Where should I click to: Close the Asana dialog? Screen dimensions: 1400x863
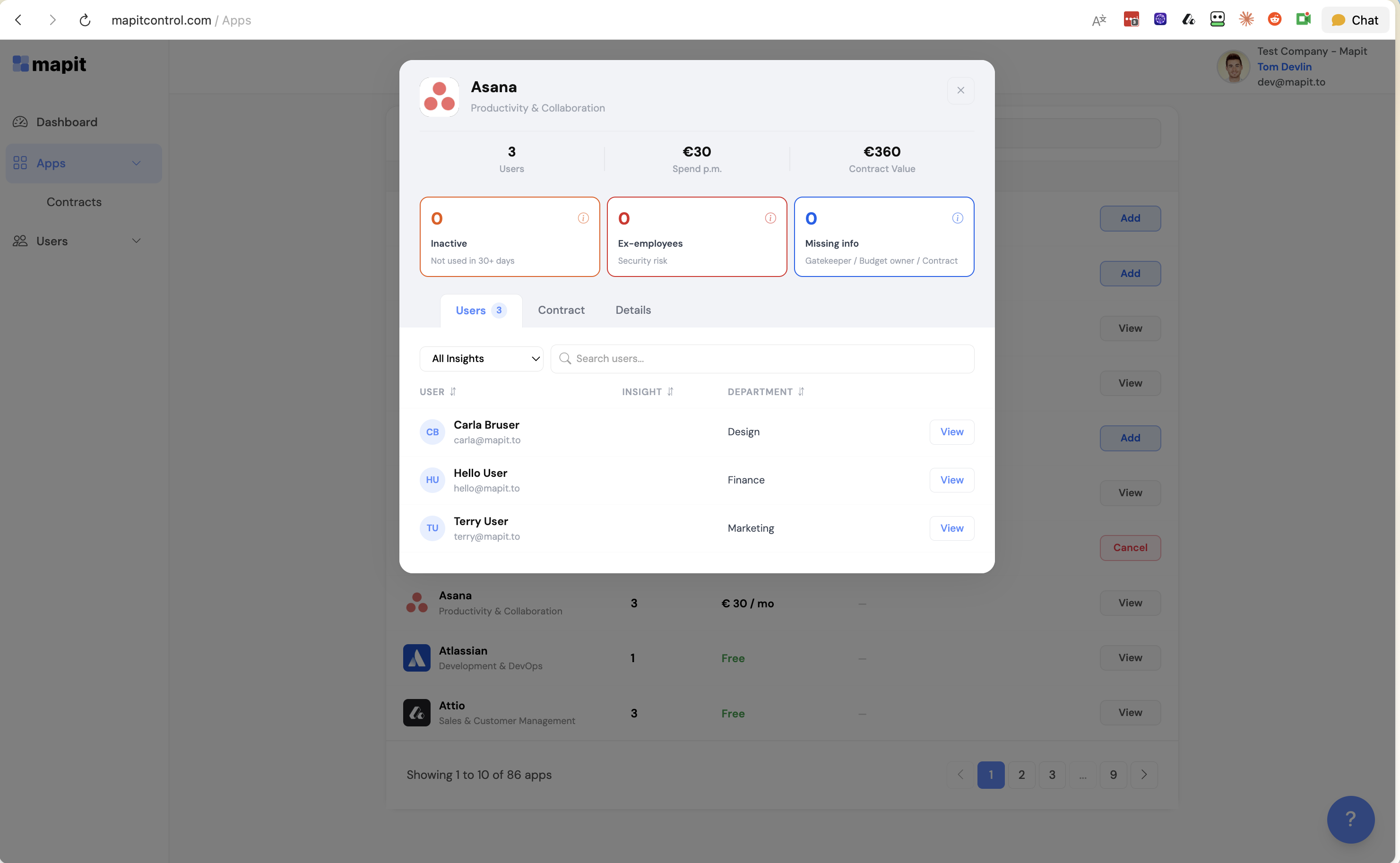[960, 90]
